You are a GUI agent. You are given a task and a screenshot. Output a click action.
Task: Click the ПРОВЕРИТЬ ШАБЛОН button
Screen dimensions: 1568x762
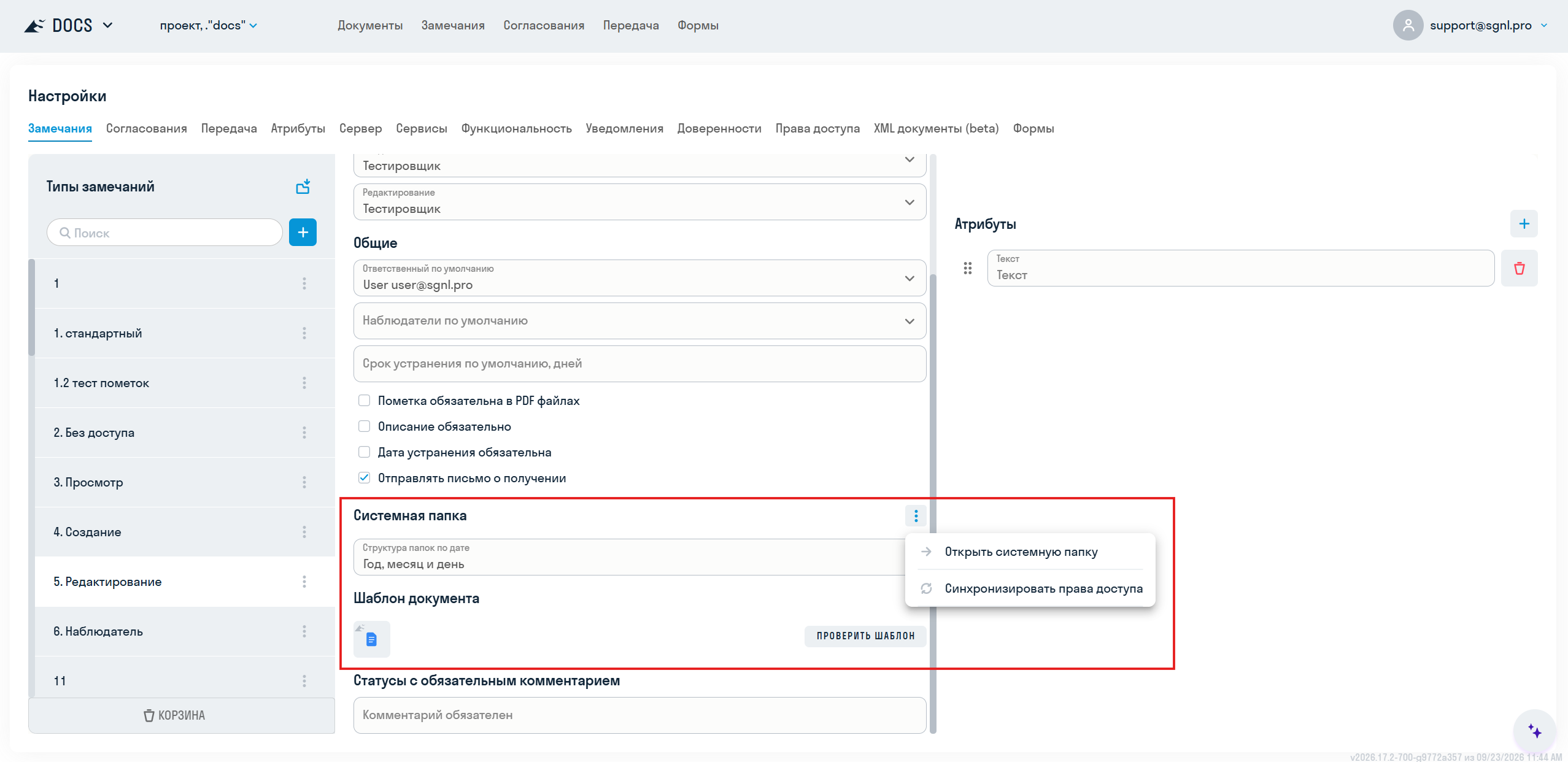pyautogui.click(x=865, y=636)
